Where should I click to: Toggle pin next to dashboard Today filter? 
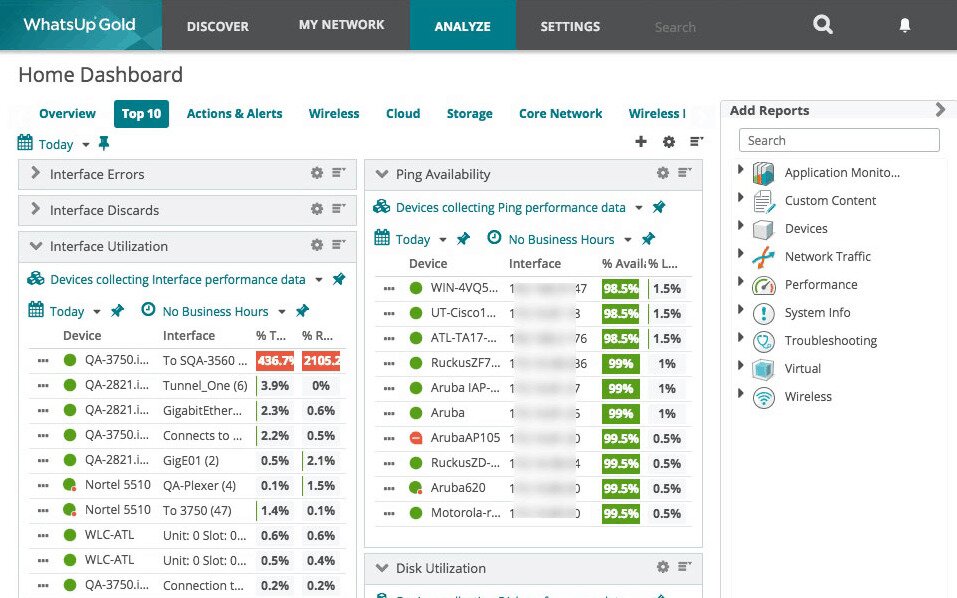[104, 144]
